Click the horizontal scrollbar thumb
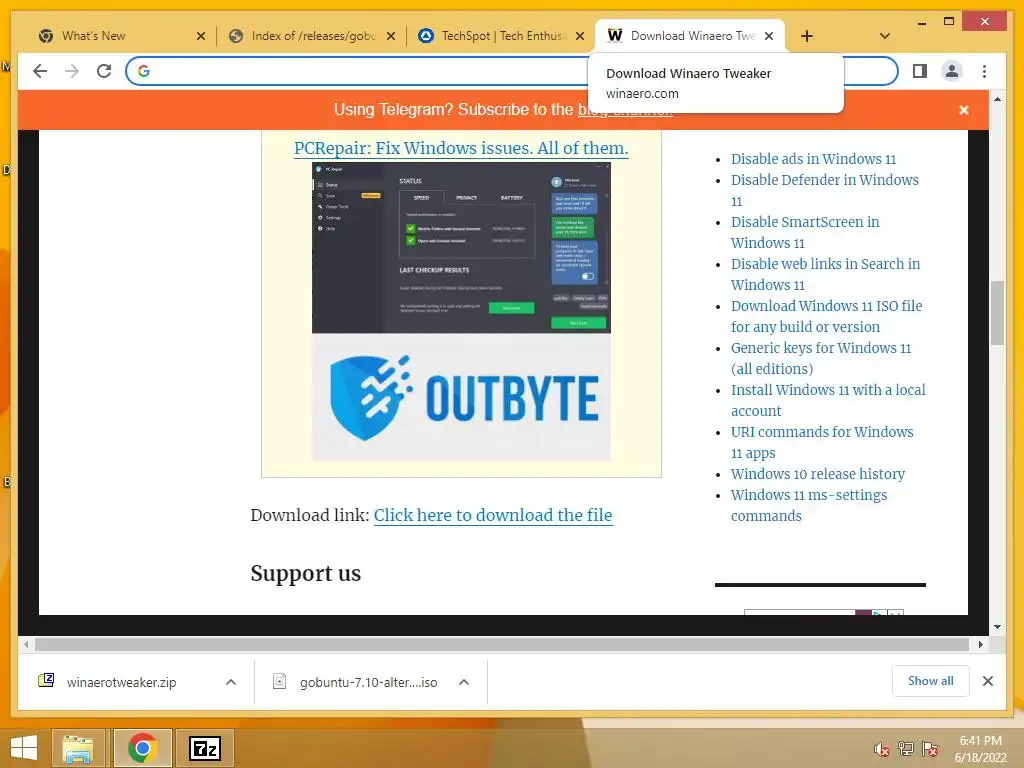 [x=502, y=645]
